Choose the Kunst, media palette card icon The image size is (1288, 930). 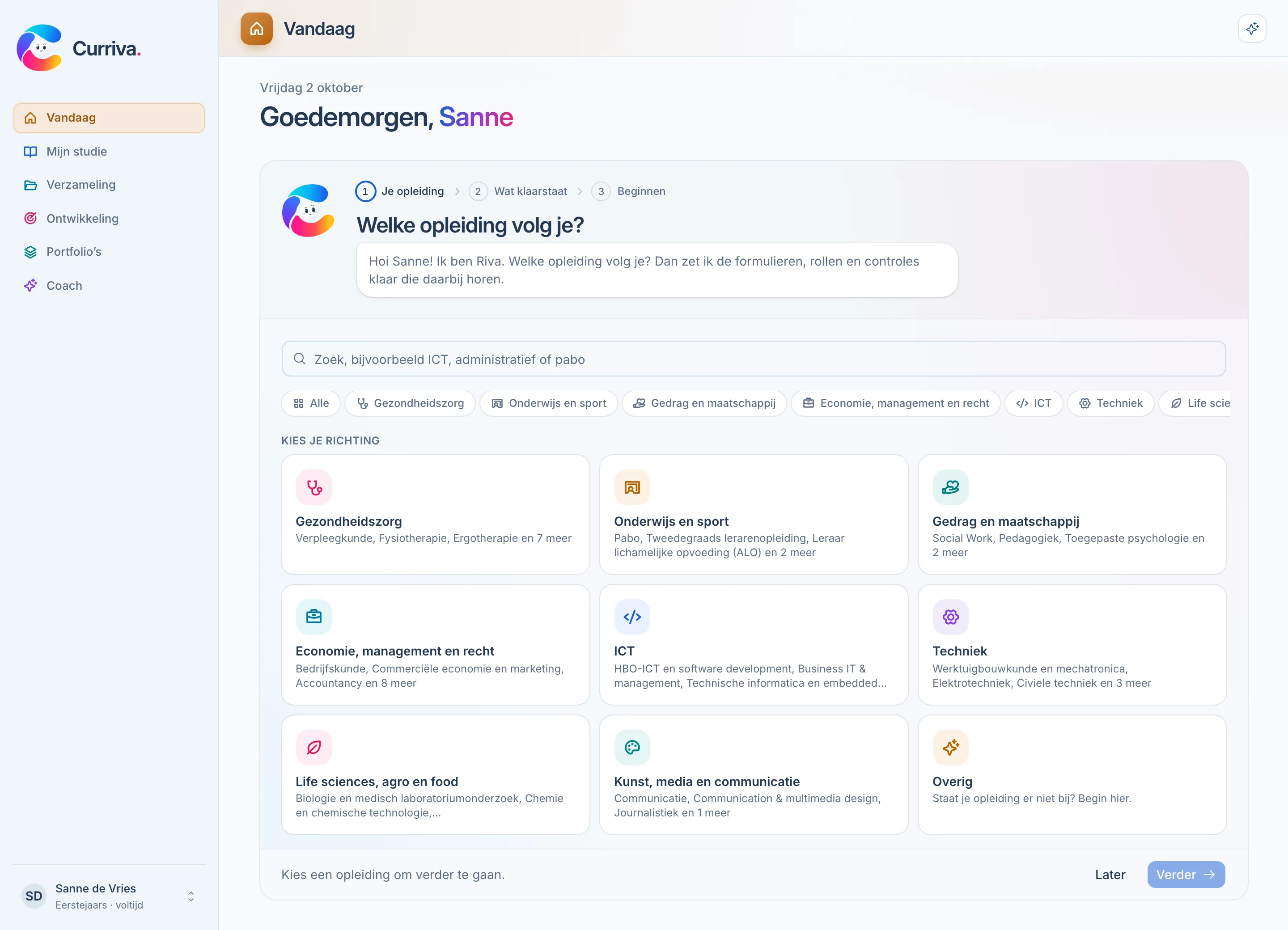click(x=631, y=747)
